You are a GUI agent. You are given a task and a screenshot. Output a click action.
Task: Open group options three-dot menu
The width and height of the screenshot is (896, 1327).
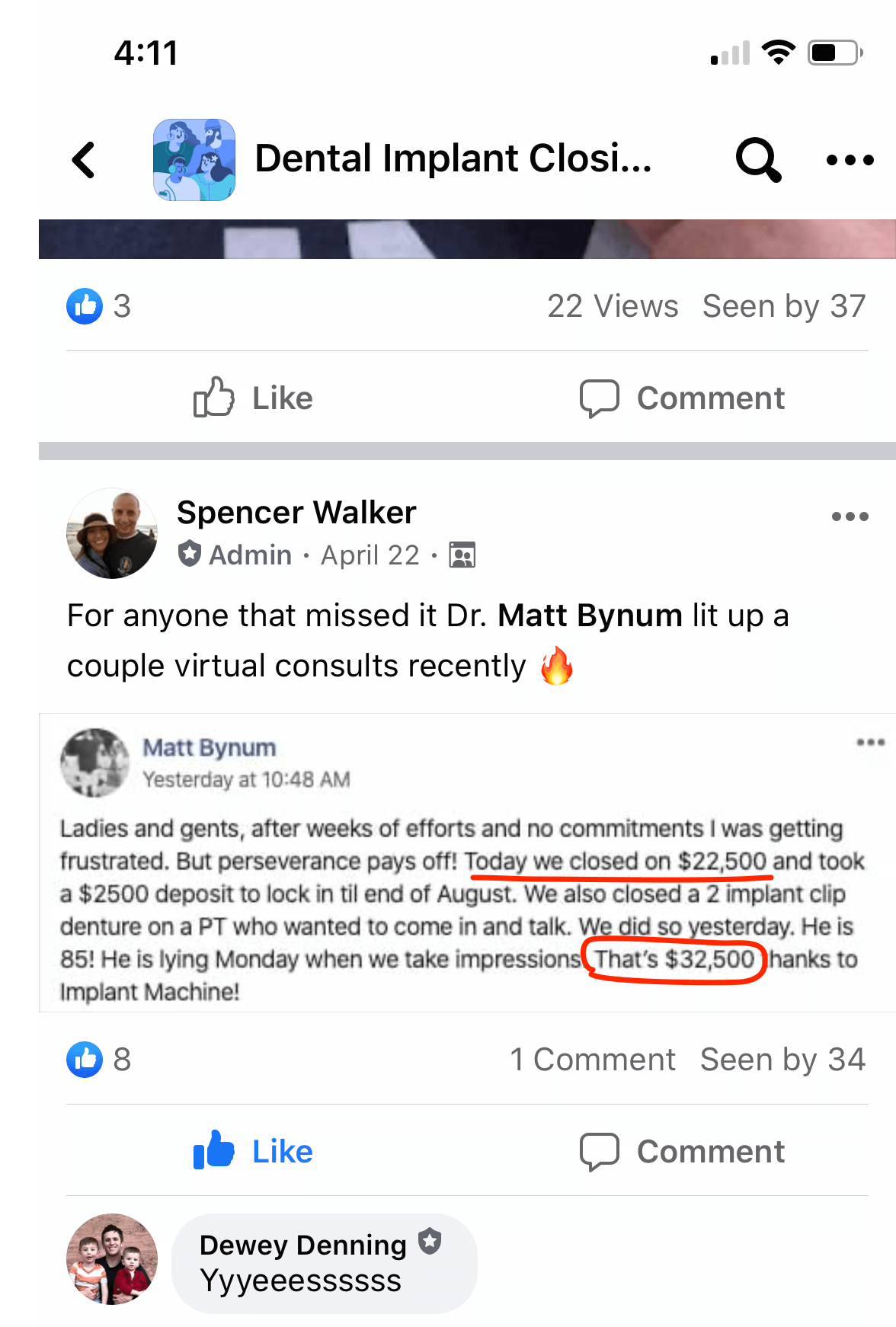tap(850, 160)
